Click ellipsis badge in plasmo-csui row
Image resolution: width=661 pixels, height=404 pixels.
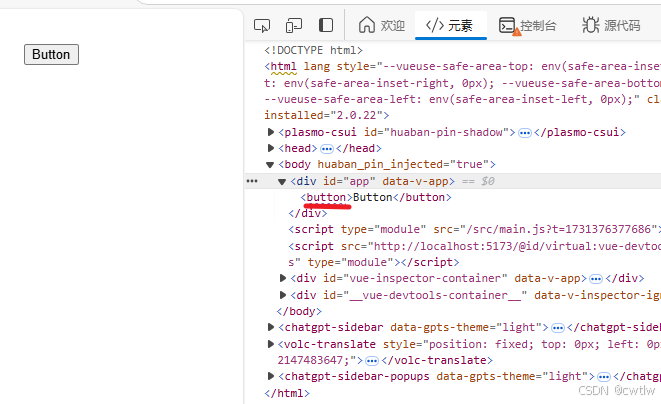coord(524,133)
